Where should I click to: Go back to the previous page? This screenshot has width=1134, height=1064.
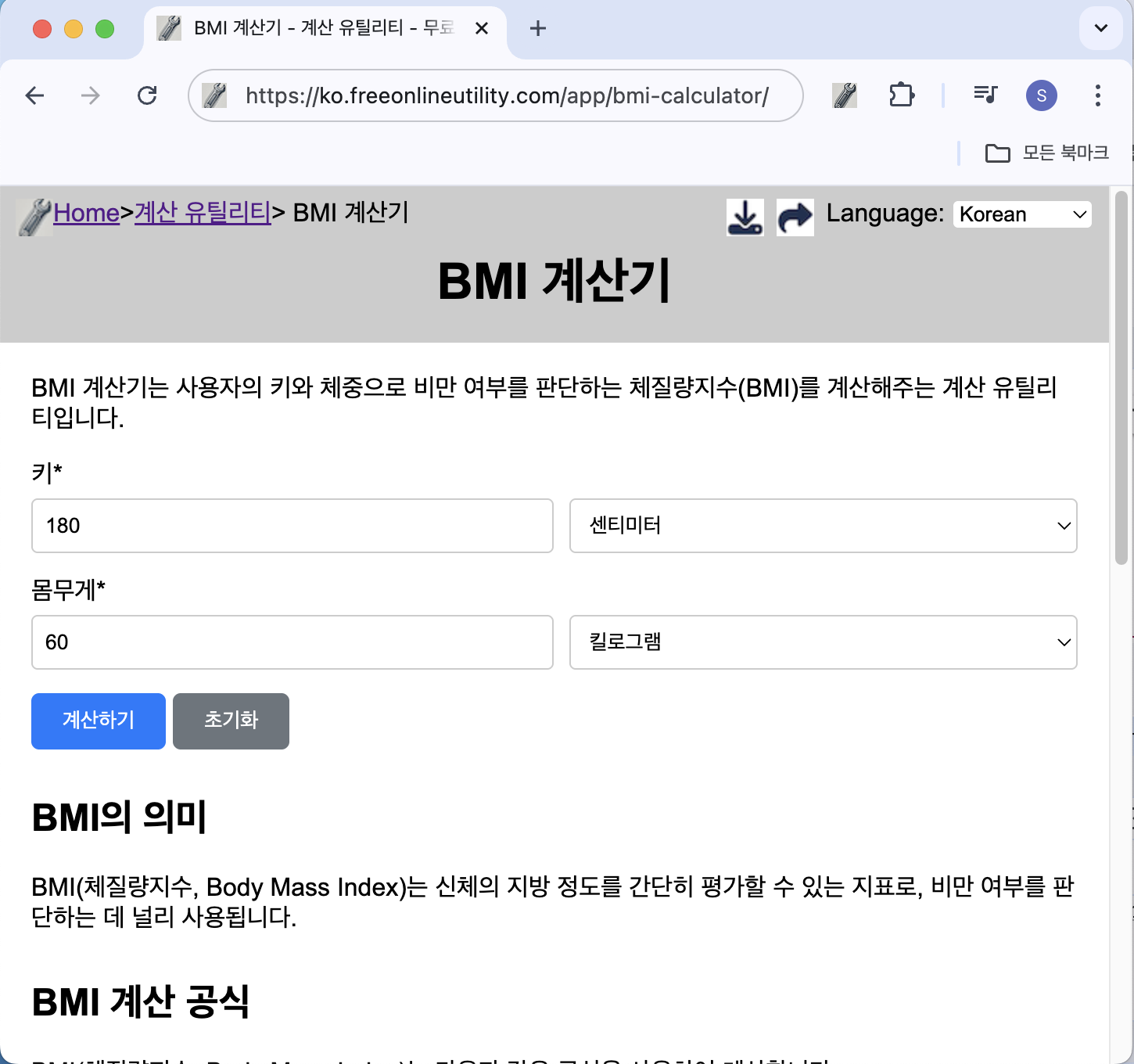[x=35, y=95]
